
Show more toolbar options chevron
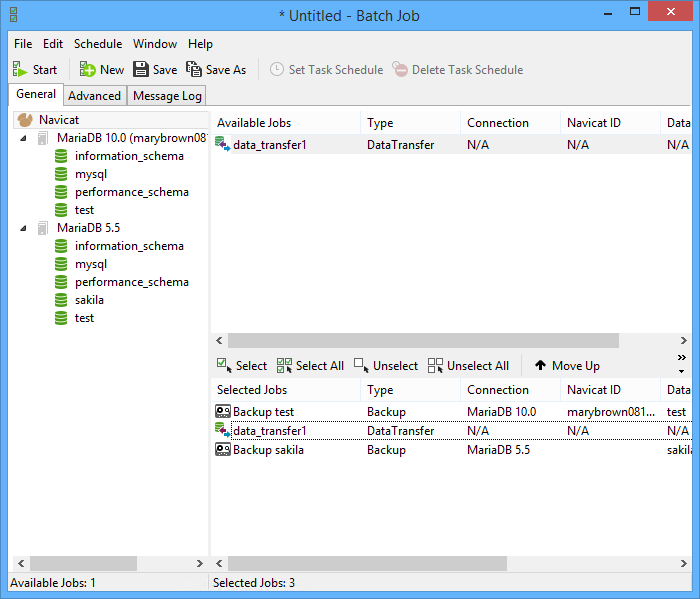(681, 358)
